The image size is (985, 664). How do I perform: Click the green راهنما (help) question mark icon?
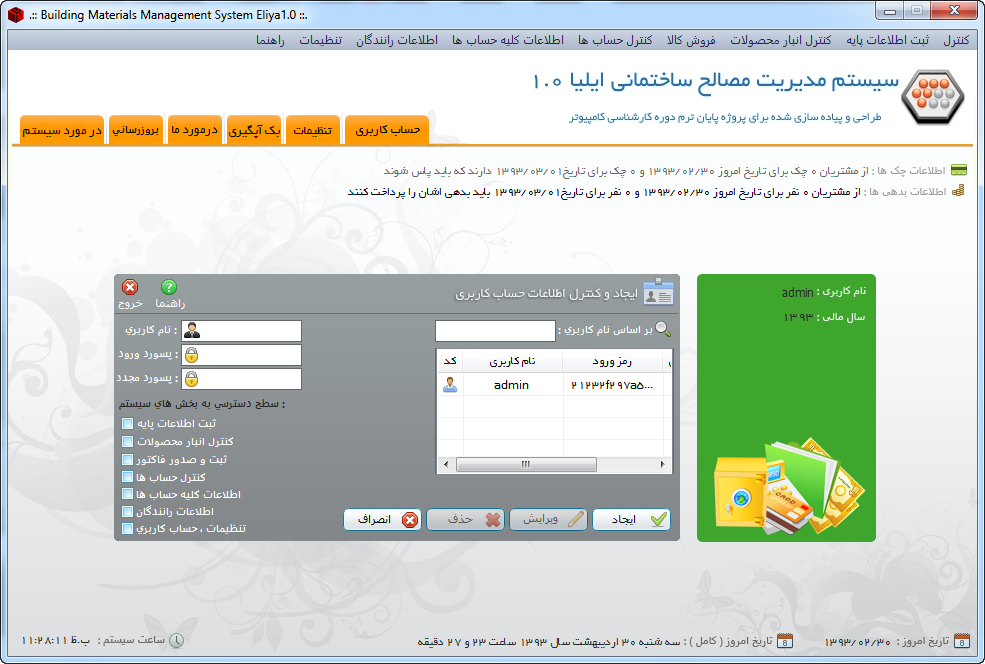169,287
